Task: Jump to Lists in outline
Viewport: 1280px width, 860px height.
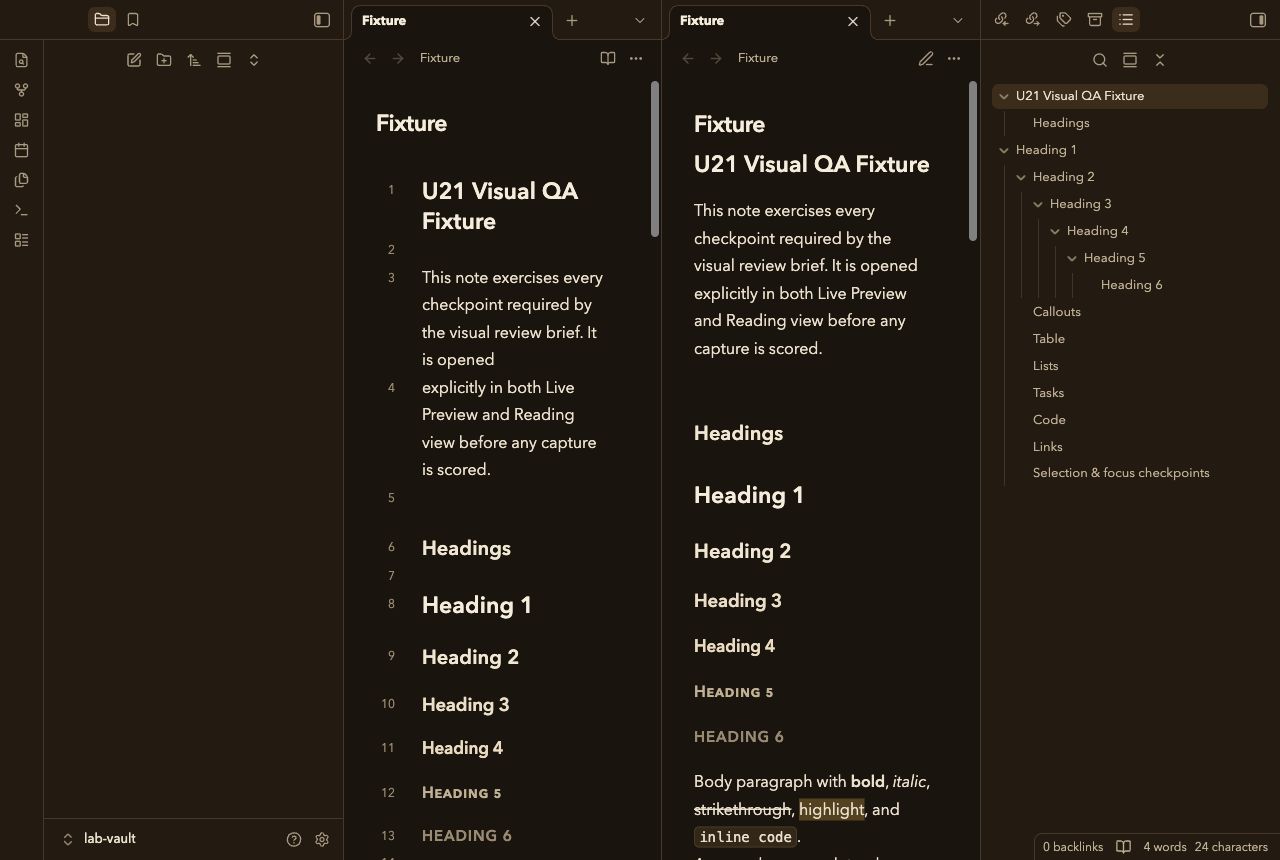Action: click(1046, 366)
